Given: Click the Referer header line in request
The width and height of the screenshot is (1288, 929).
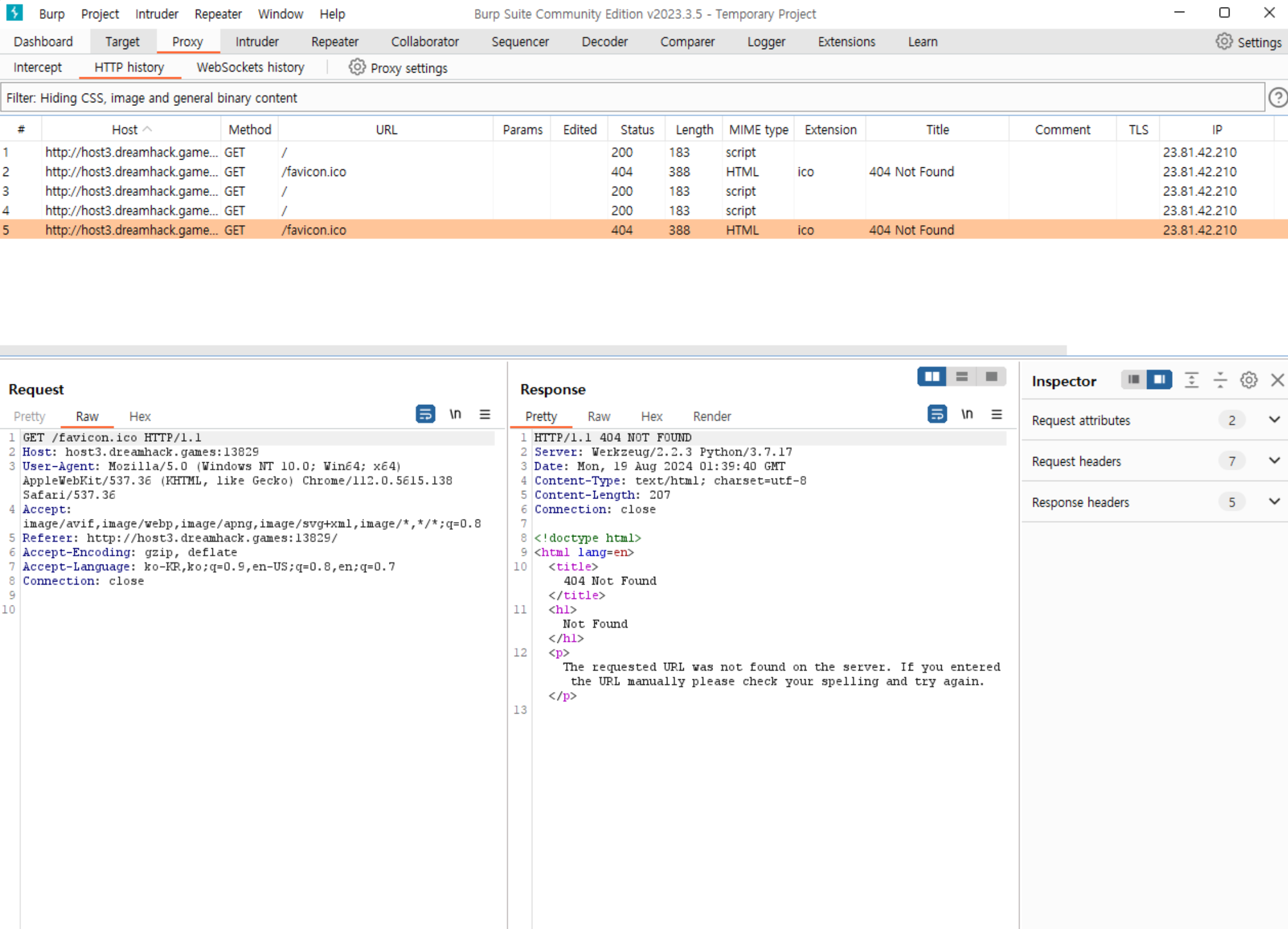Looking at the screenshot, I should 180,538.
